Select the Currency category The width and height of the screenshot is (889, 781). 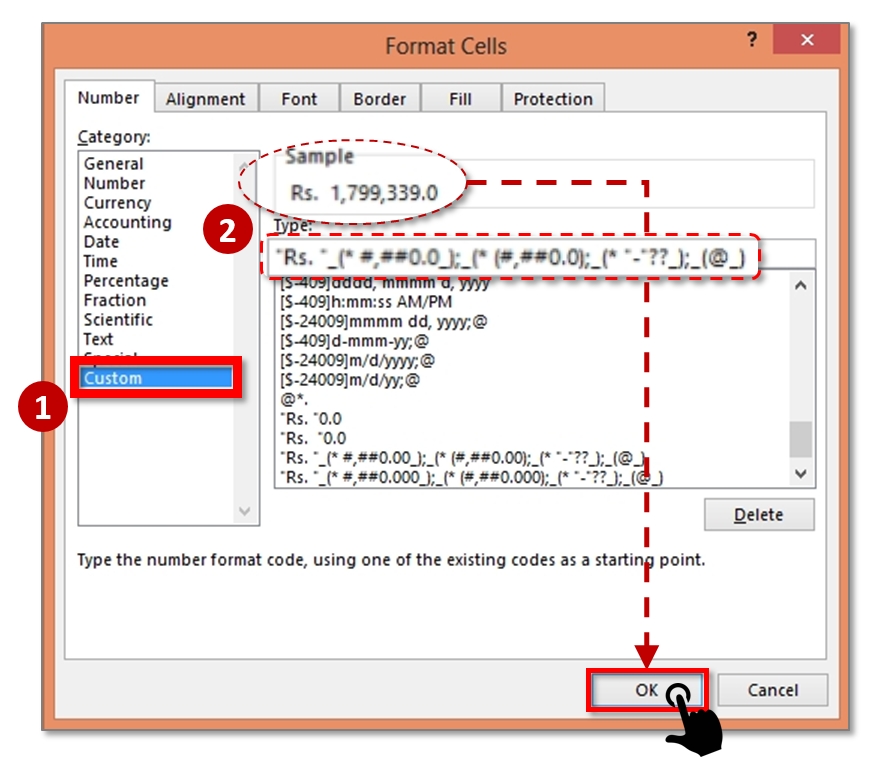tap(118, 202)
